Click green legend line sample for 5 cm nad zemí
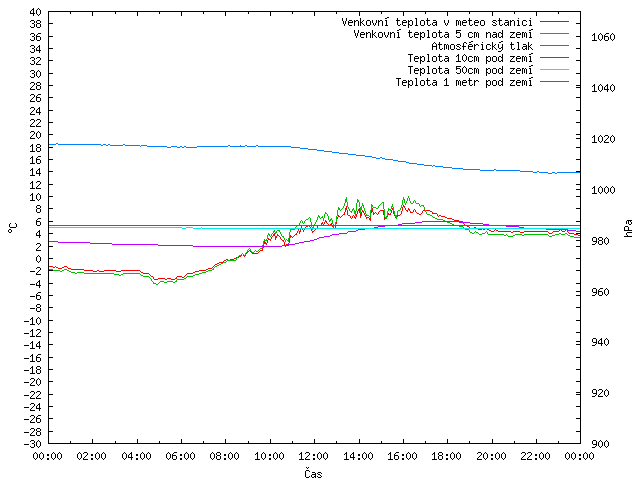 tap(554, 34)
